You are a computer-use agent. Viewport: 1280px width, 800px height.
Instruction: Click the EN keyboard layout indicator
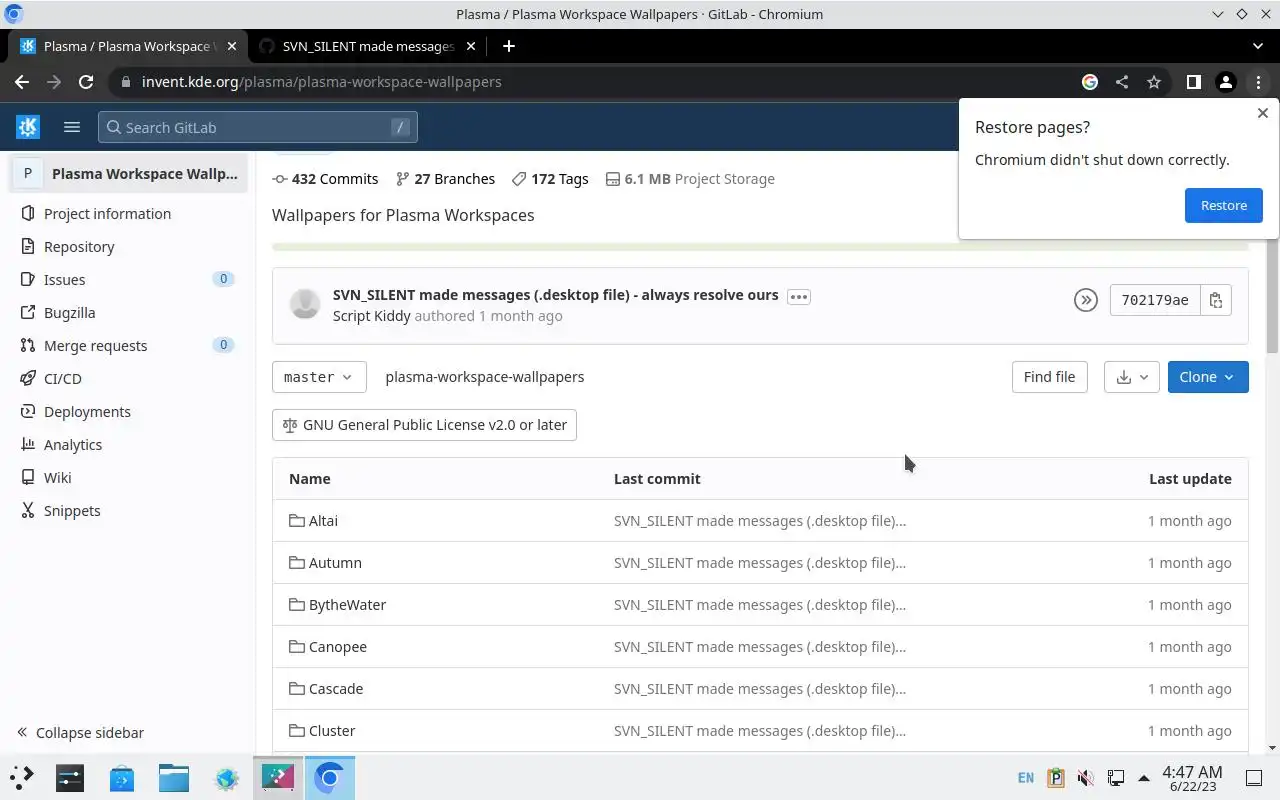click(1026, 777)
